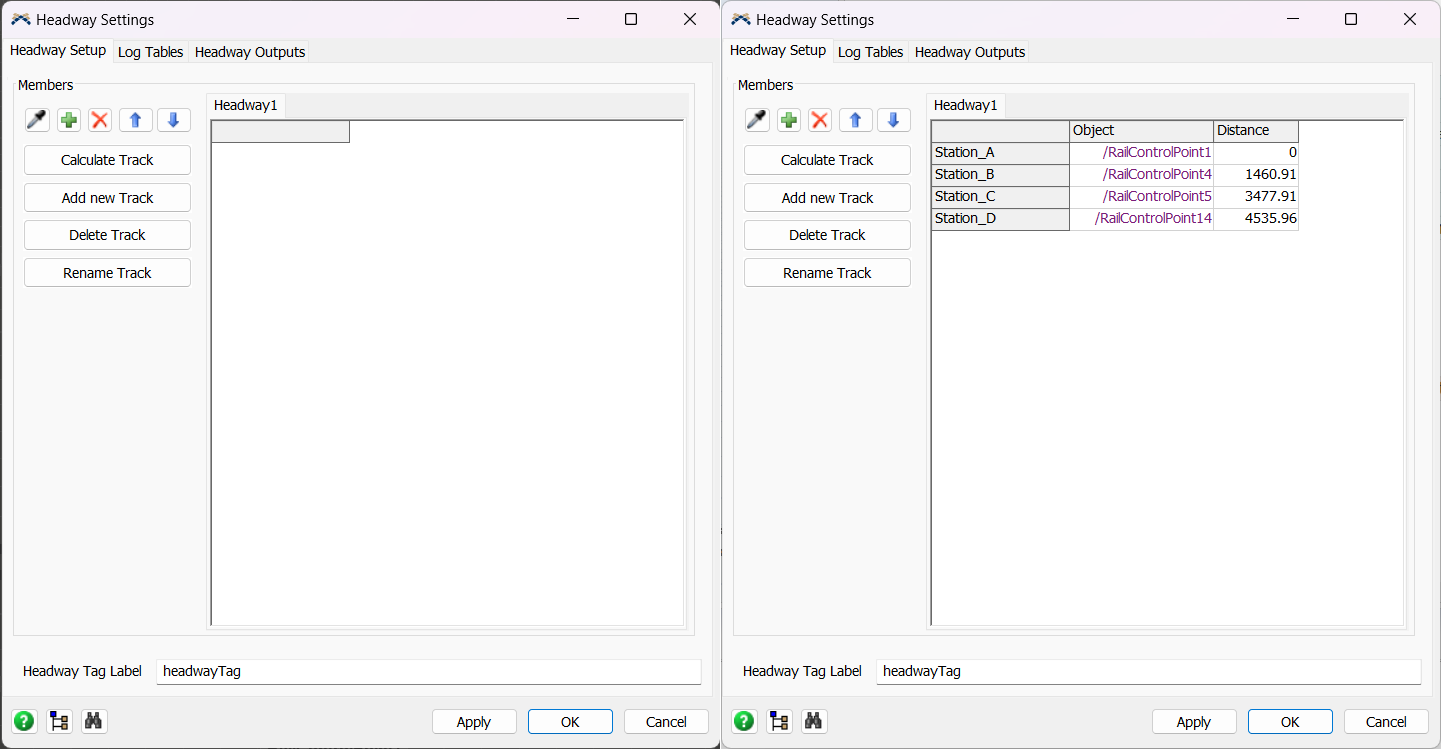1441x749 pixels.
Task: Click Add new Track in the stations-list dialog
Action: pyautogui.click(x=827, y=198)
